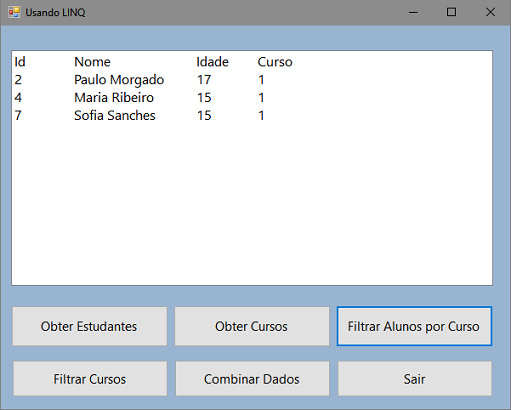Select the Maria Ribeiro list entry
Screen dimensions: 511x410
252,98
